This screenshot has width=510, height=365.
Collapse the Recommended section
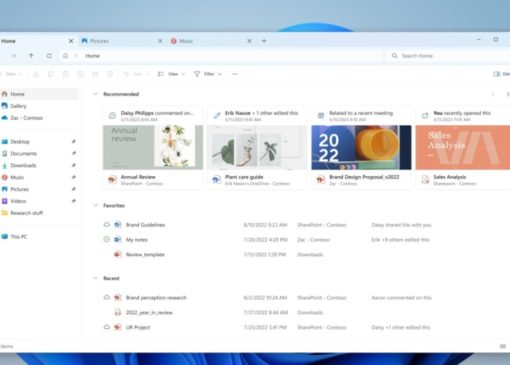coord(95,94)
